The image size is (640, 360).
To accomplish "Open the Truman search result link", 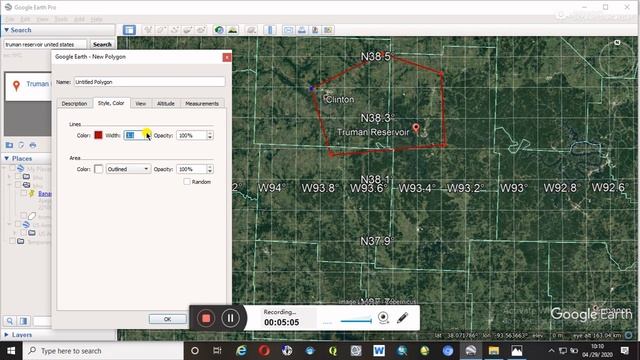I will [38, 84].
